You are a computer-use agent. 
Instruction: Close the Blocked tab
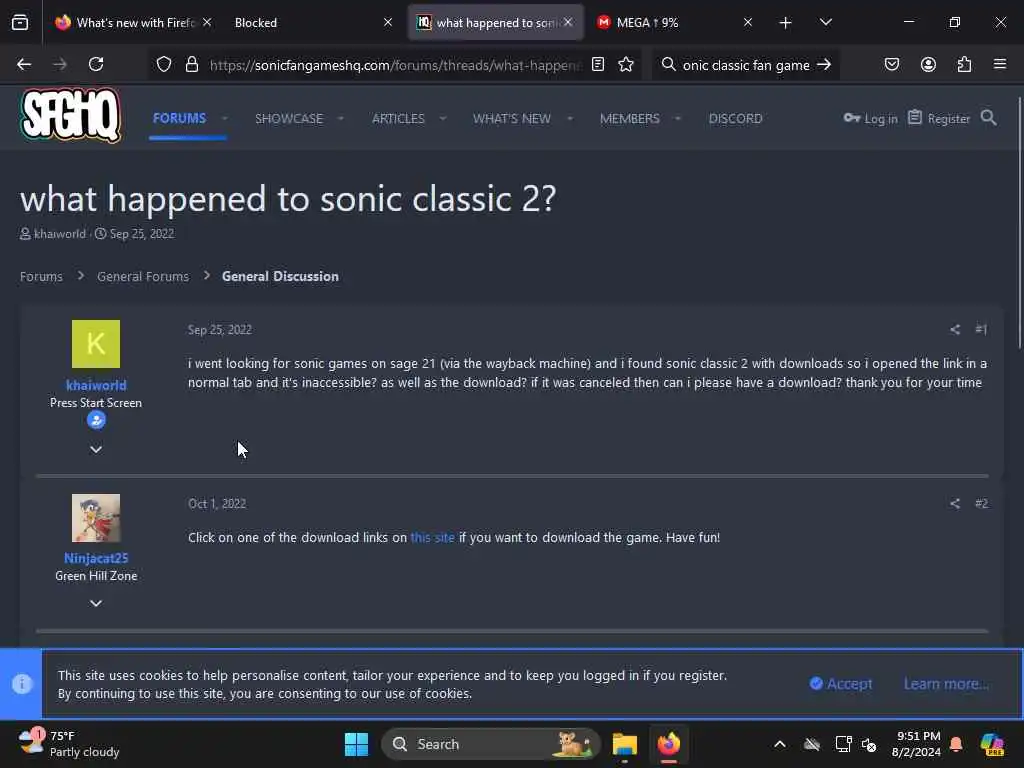[387, 23]
